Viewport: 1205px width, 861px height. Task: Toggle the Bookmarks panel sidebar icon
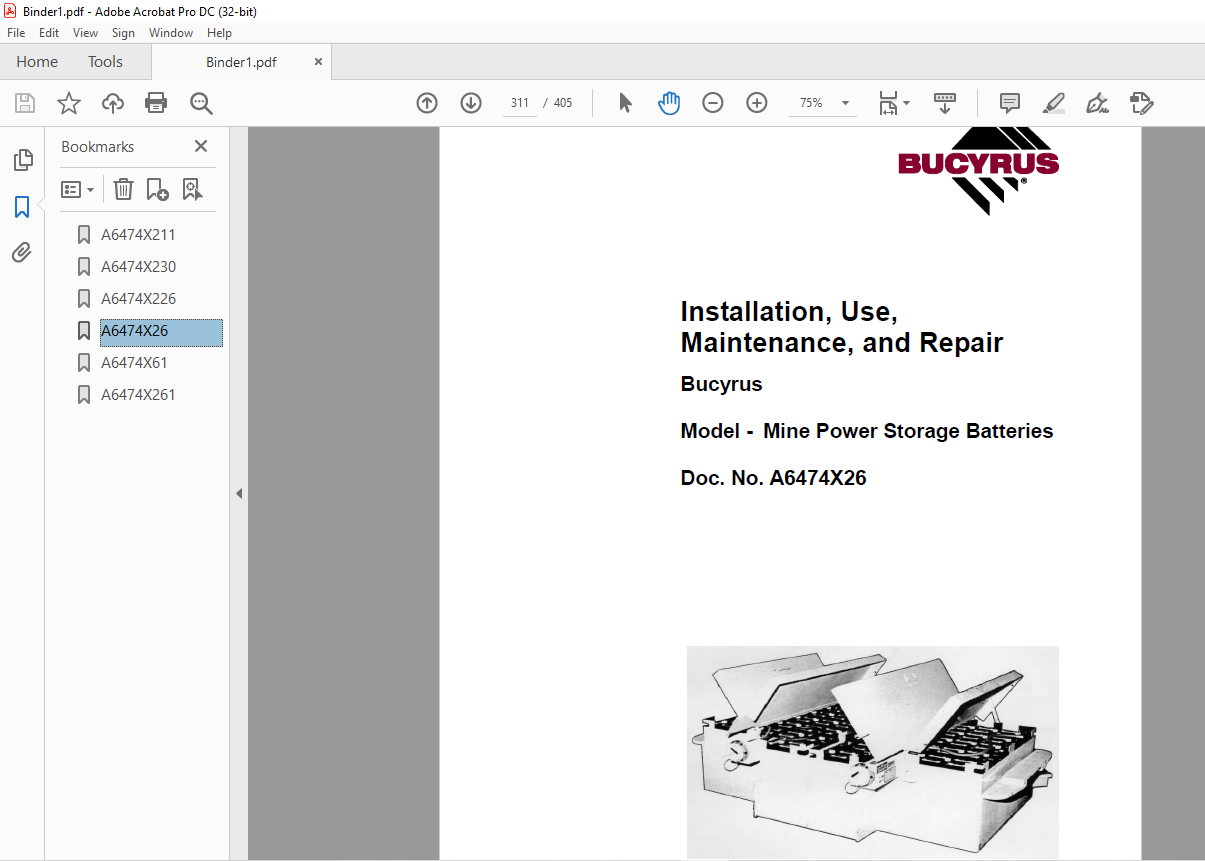pos(22,207)
